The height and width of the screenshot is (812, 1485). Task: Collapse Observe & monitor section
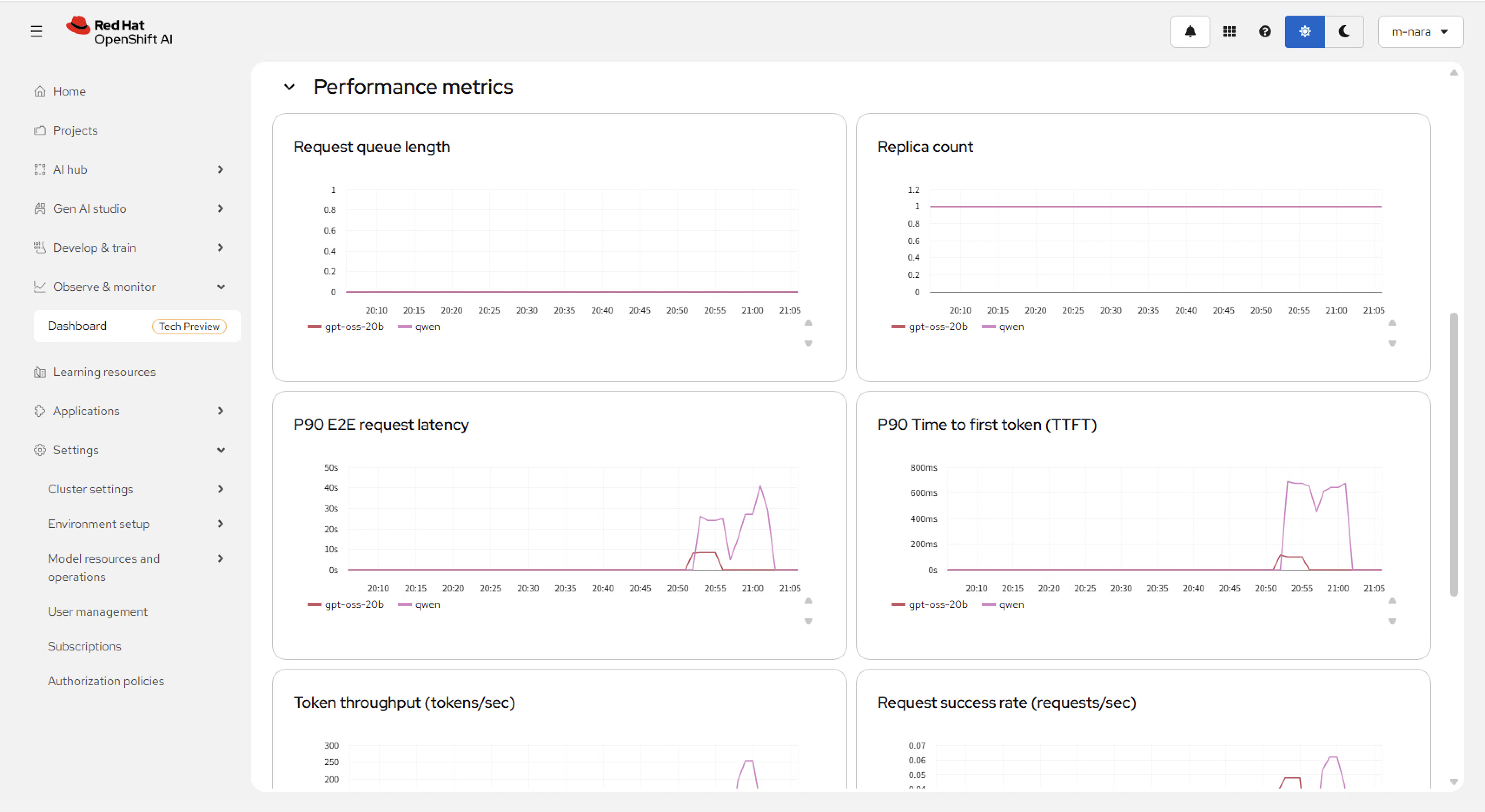[130, 287]
